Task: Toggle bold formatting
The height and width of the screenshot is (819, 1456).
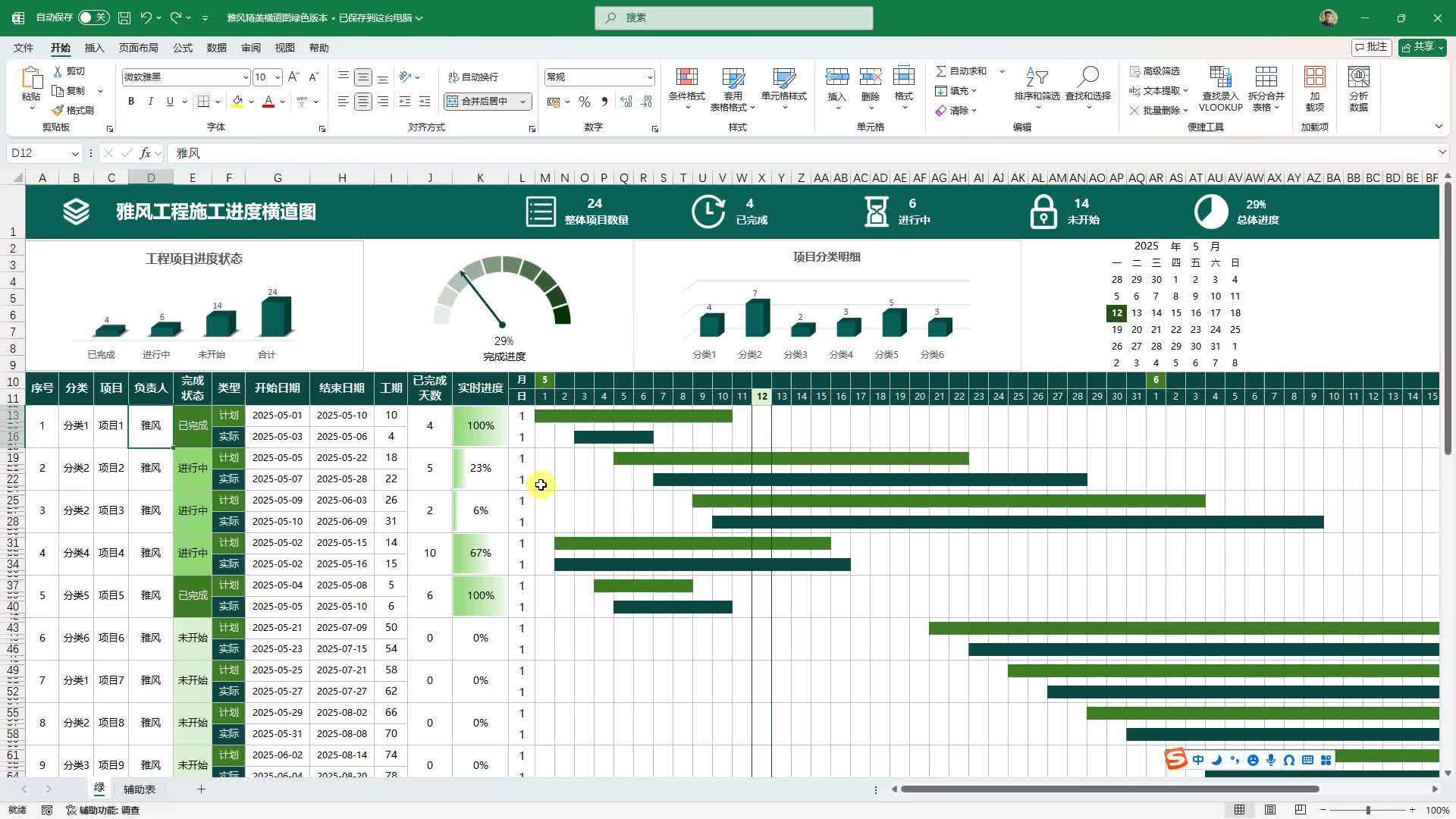Action: tap(131, 102)
